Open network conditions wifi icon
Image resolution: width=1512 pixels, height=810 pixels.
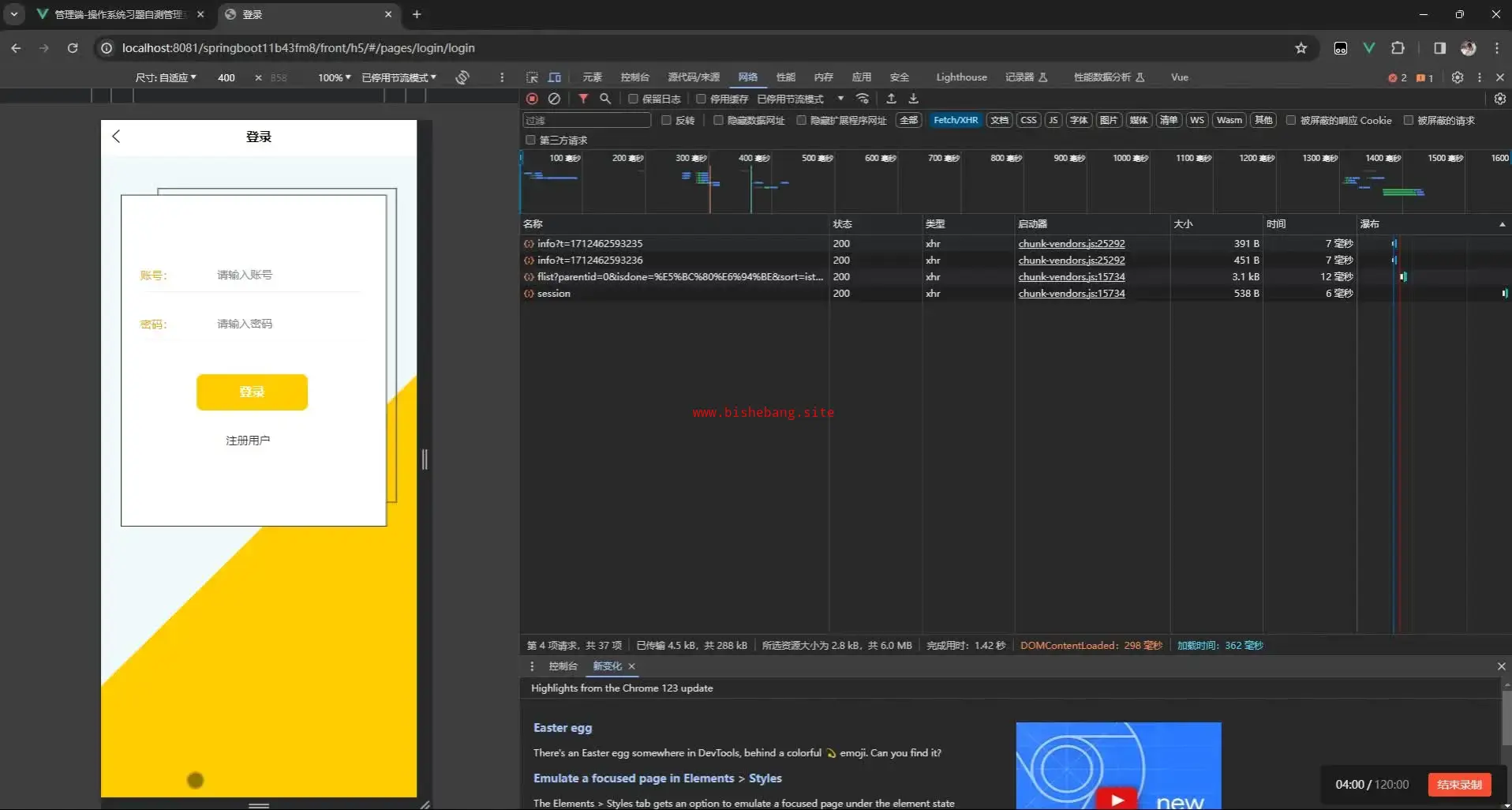tap(863, 99)
